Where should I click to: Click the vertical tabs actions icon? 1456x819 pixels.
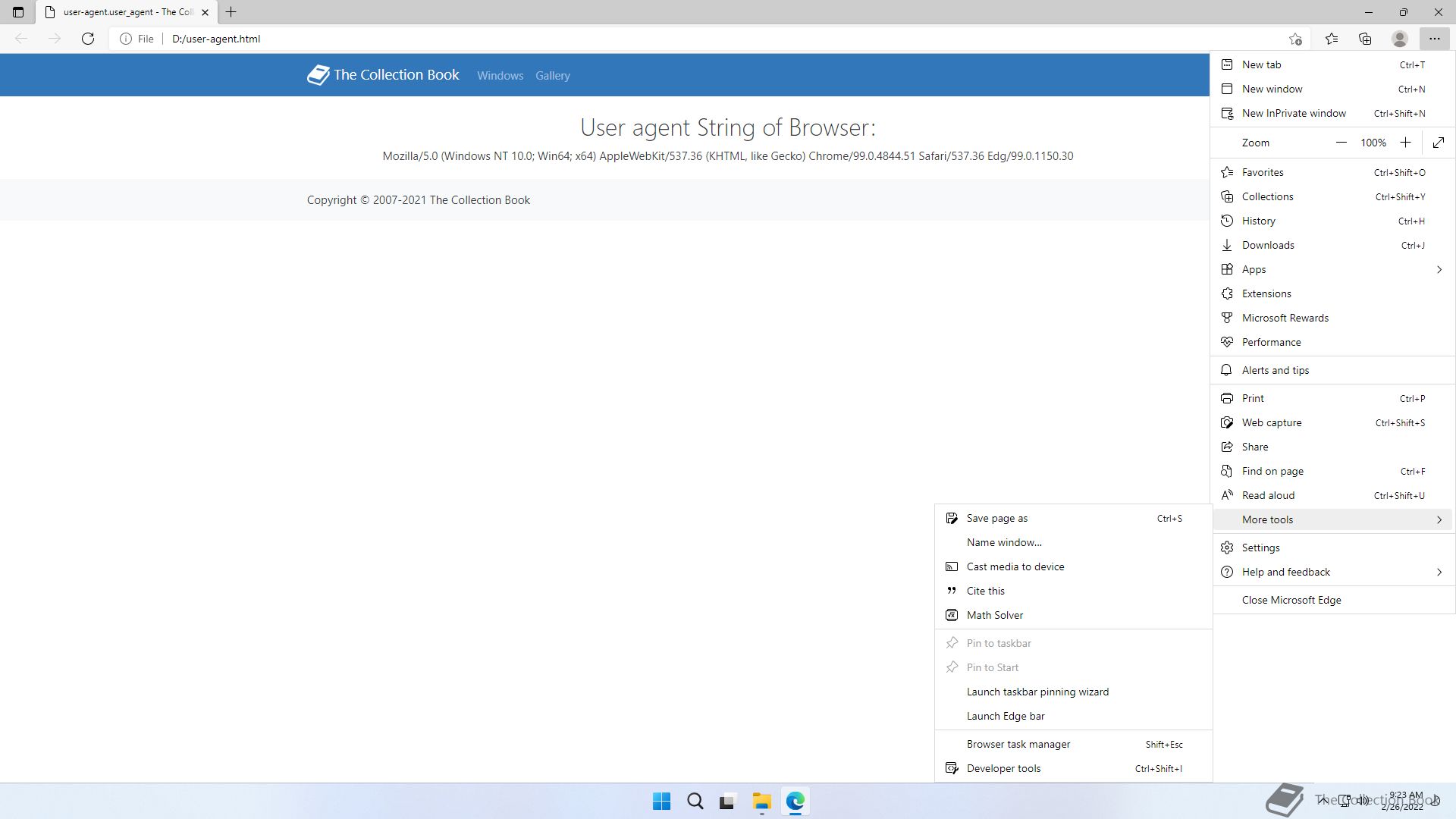click(x=18, y=12)
